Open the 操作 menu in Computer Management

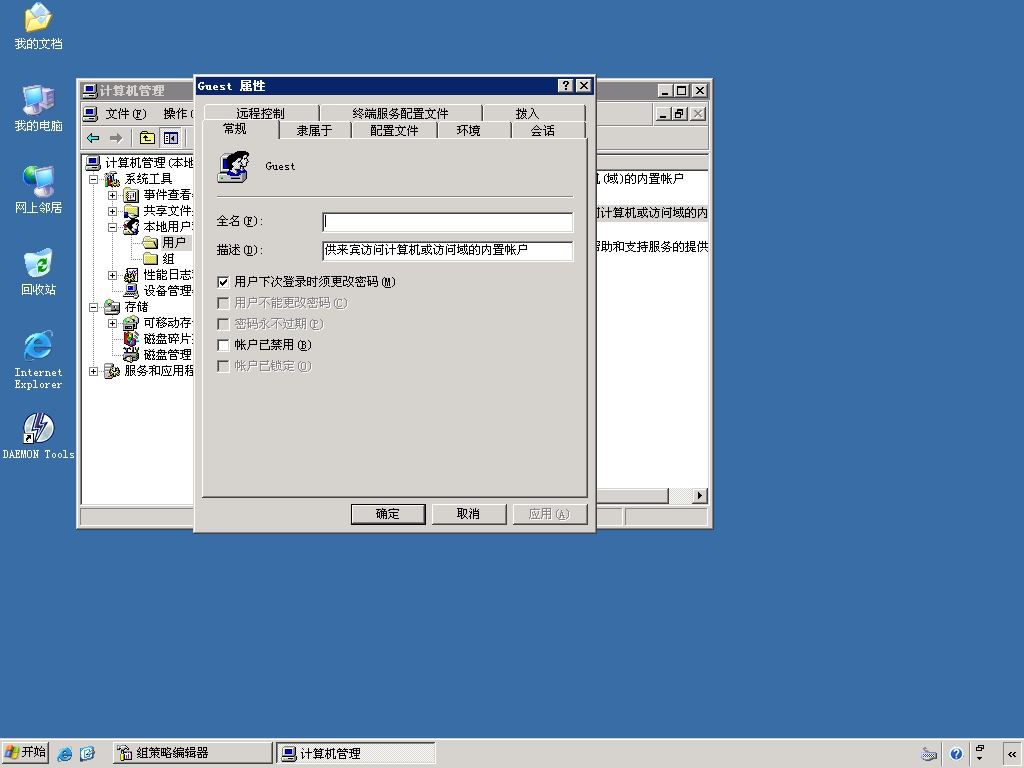[x=177, y=114]
